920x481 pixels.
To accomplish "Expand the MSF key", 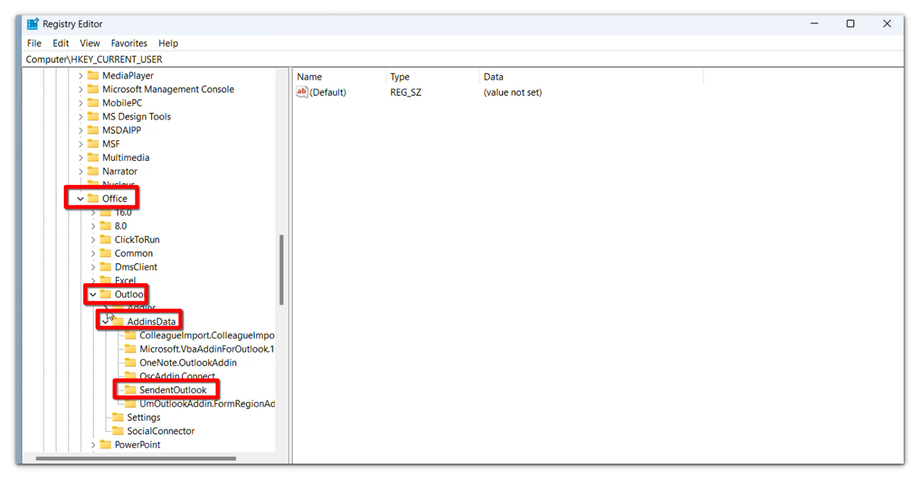I will pyautogui.click(x=81, y=144).
